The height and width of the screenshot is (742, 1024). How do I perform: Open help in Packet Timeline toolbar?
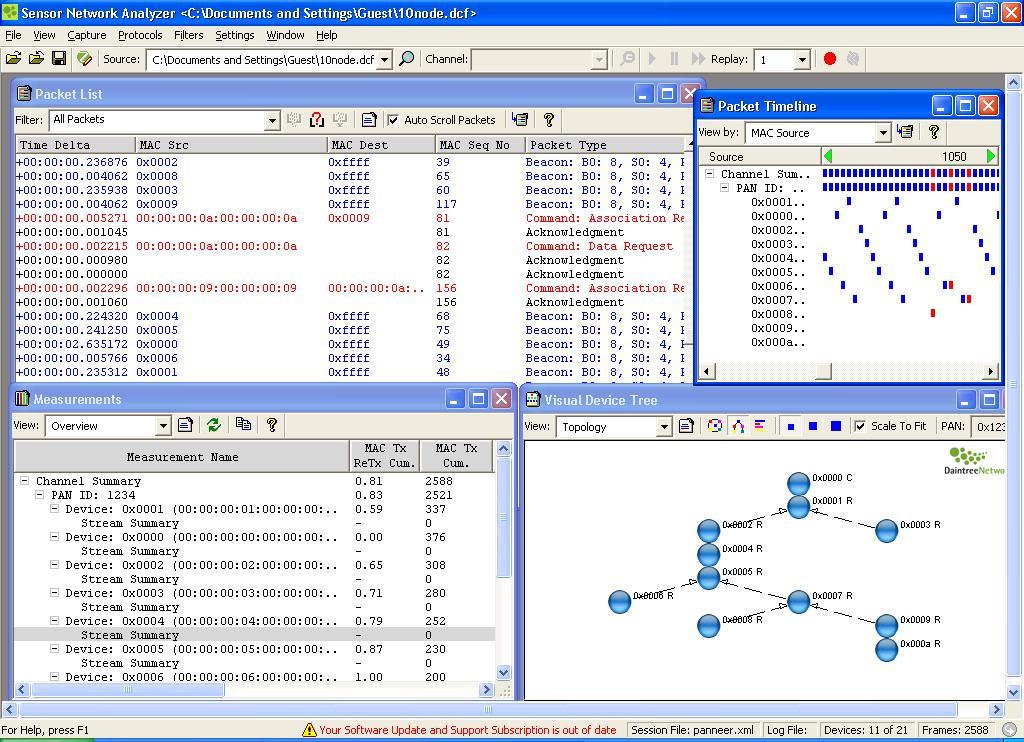934,132
